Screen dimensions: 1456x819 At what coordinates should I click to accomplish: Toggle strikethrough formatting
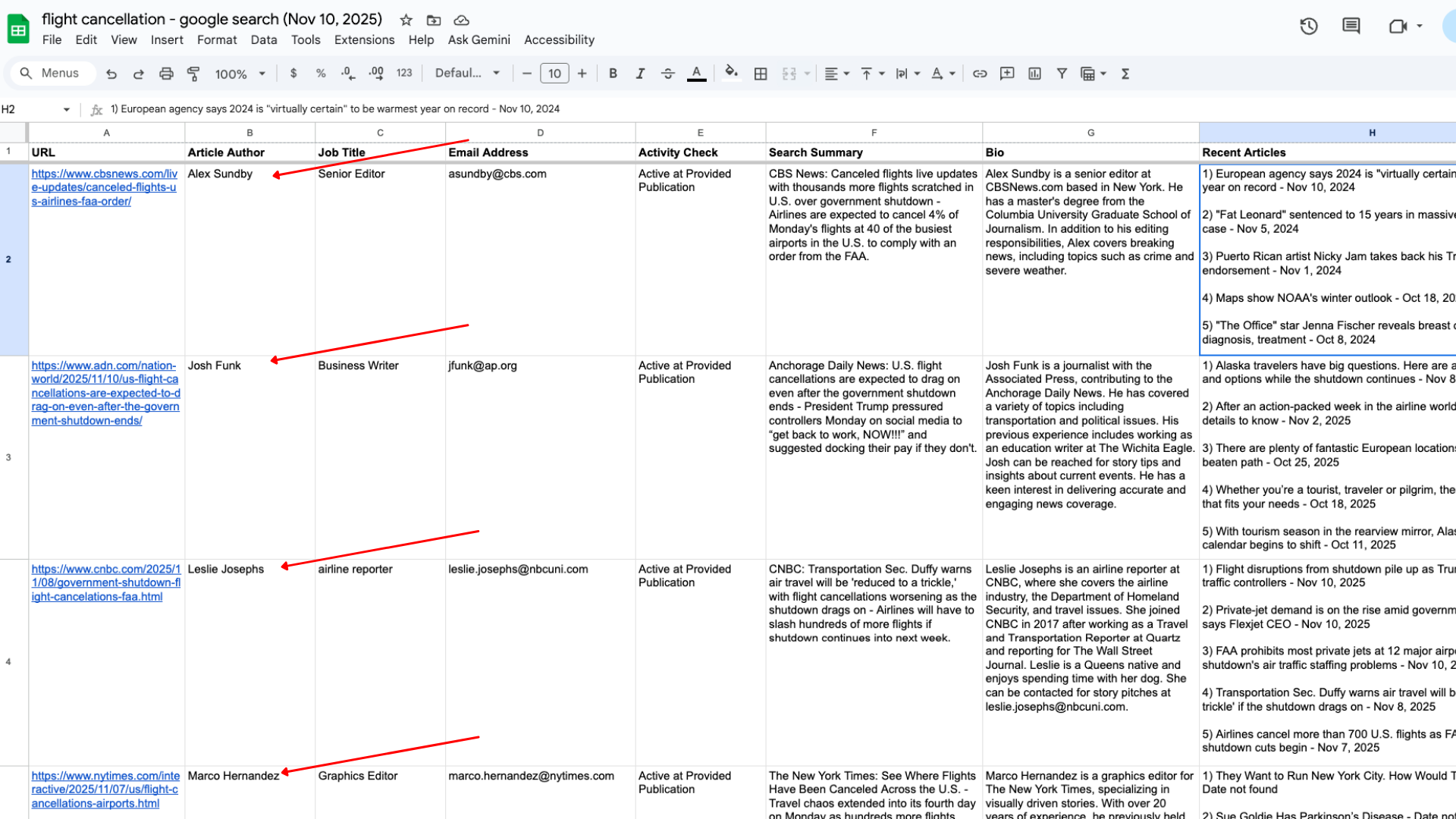pos(667,74)
